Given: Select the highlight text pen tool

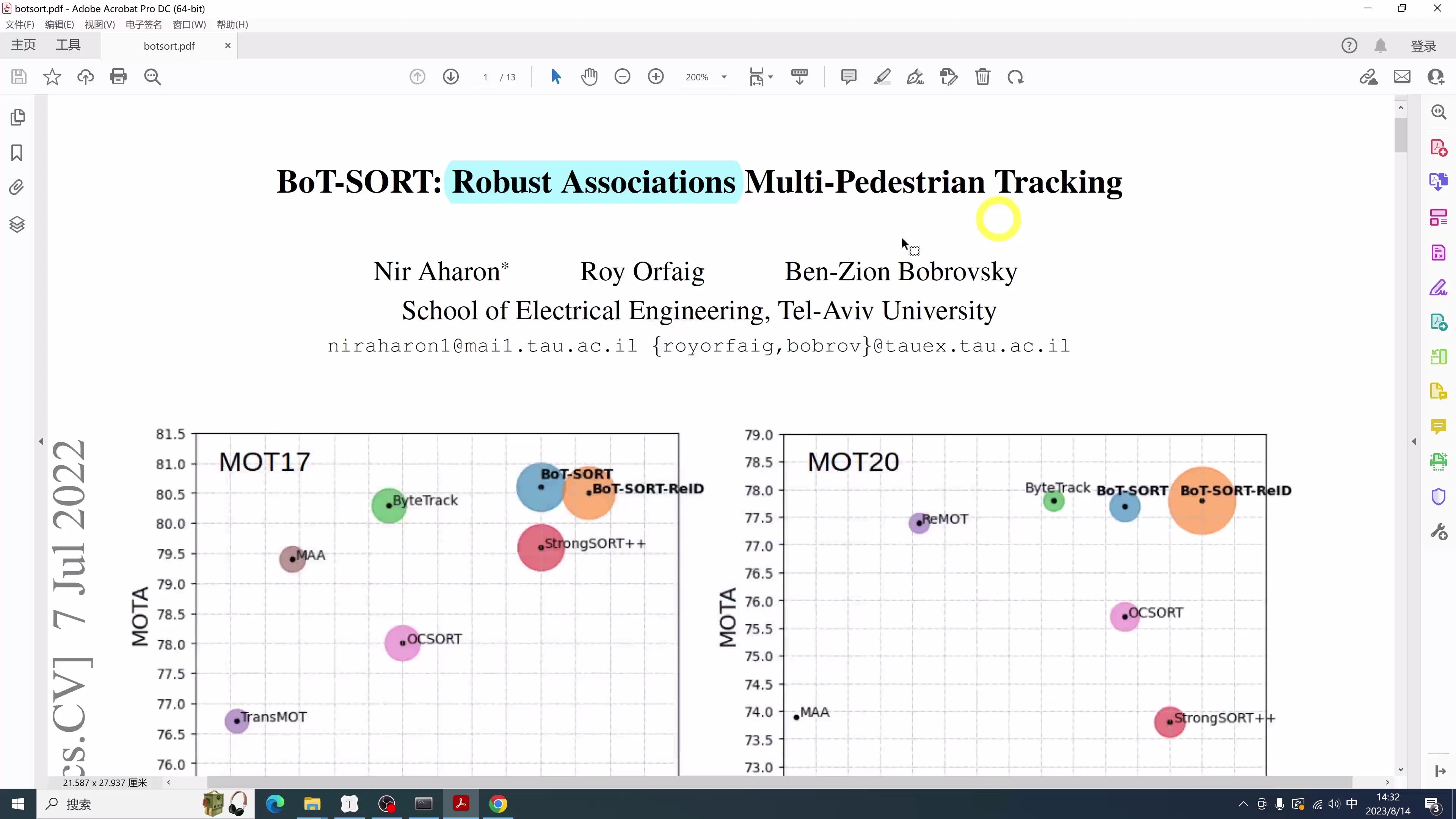Looking at the screenshot, I should pyautogui.click(x=882, y=77).
